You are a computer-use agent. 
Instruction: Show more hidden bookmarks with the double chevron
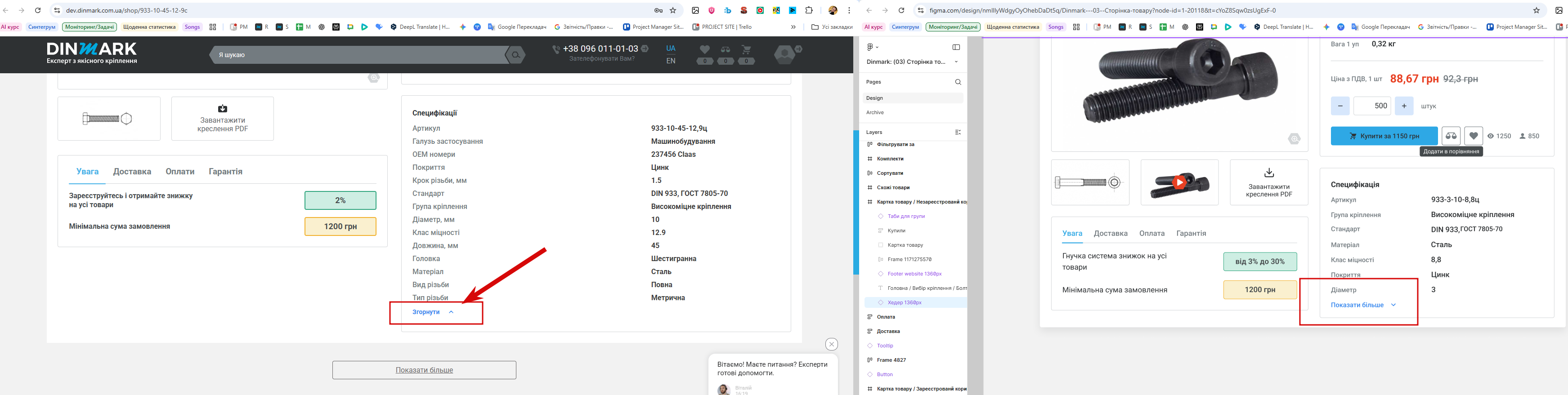point(793,27)
